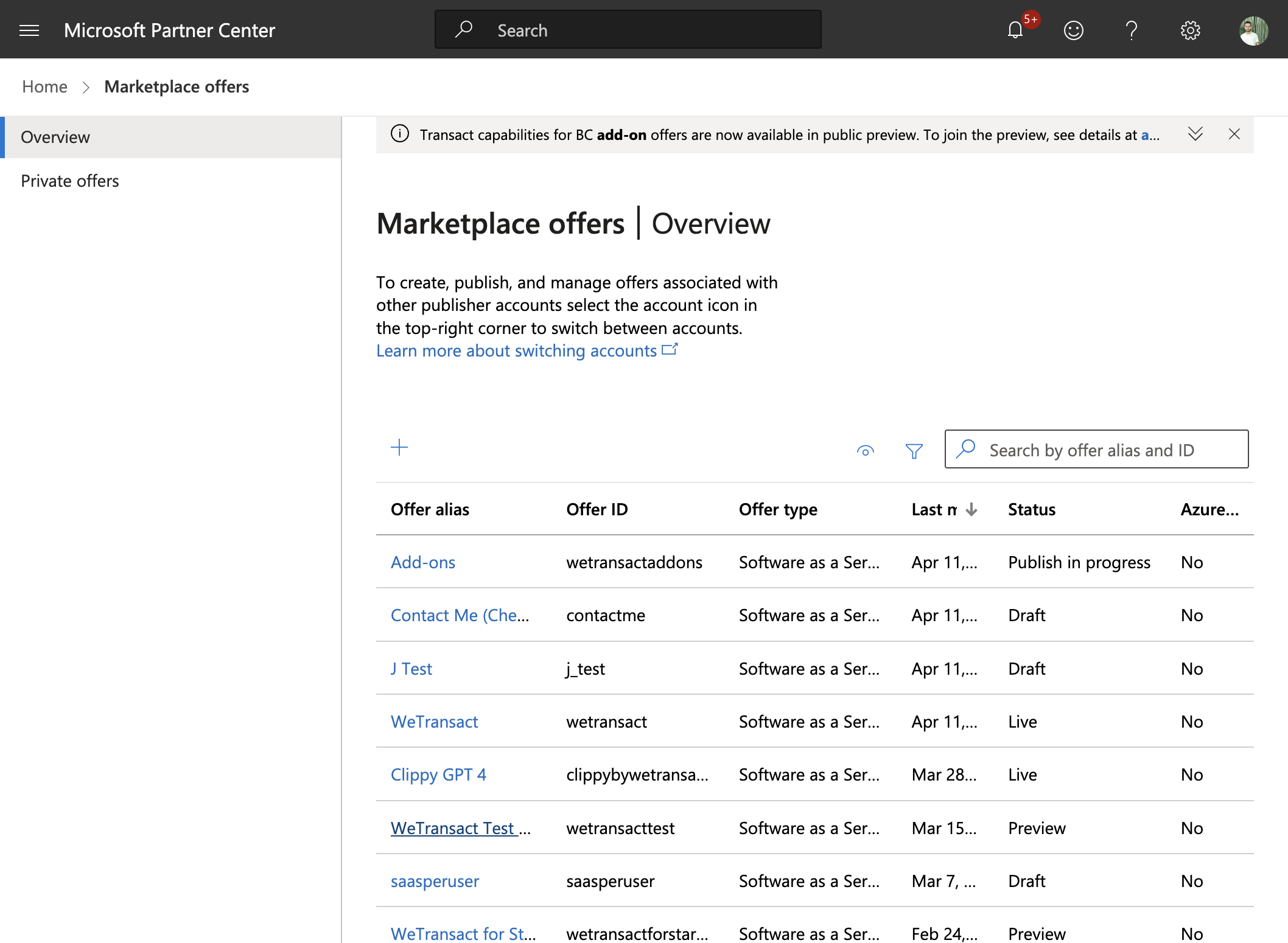This screenshot has height=943, width=1288.
Task: Expand the banner with the chevron
Action: click(1195, 134)
